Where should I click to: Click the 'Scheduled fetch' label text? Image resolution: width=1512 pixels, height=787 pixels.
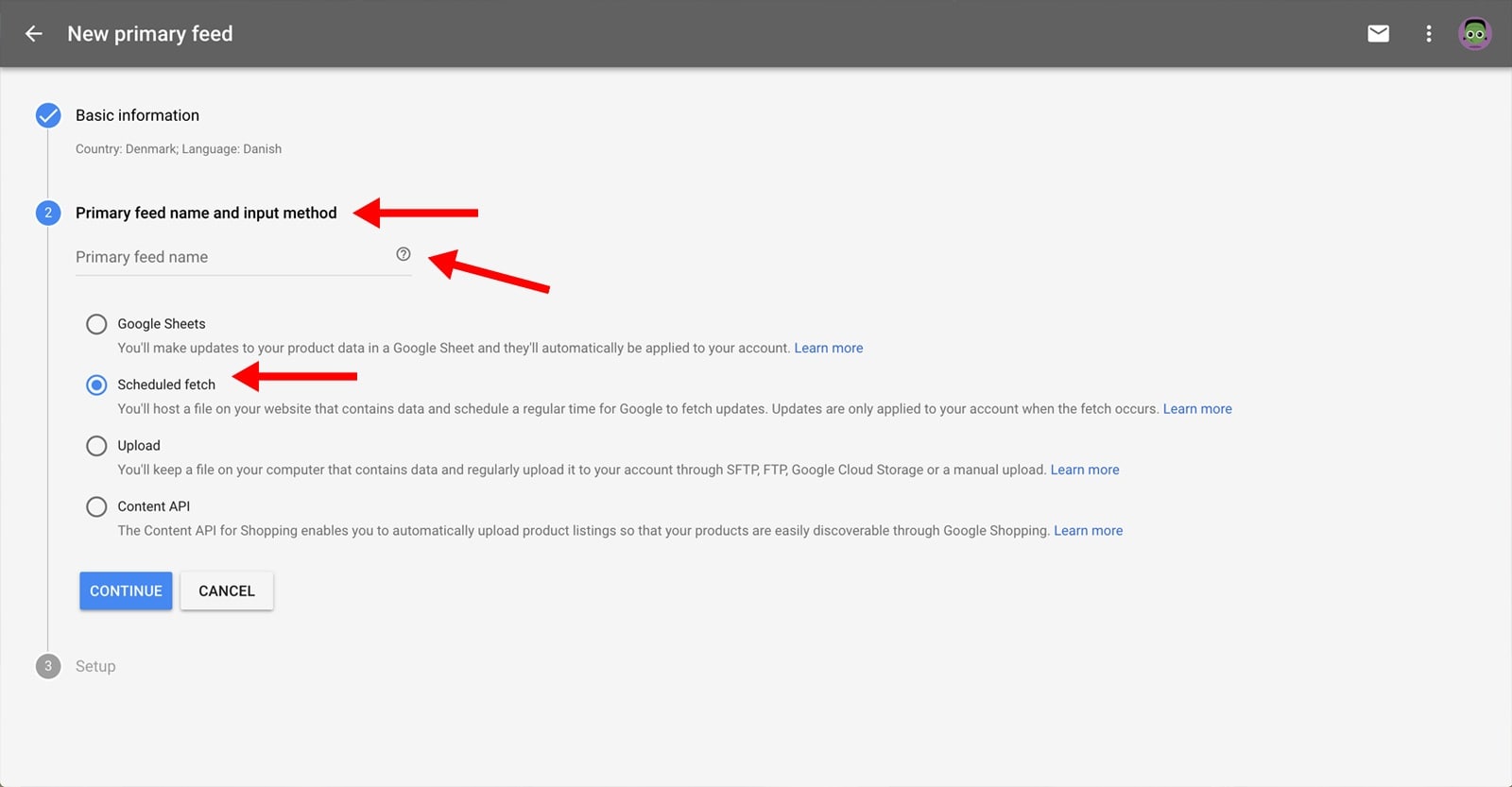(166, 385)
